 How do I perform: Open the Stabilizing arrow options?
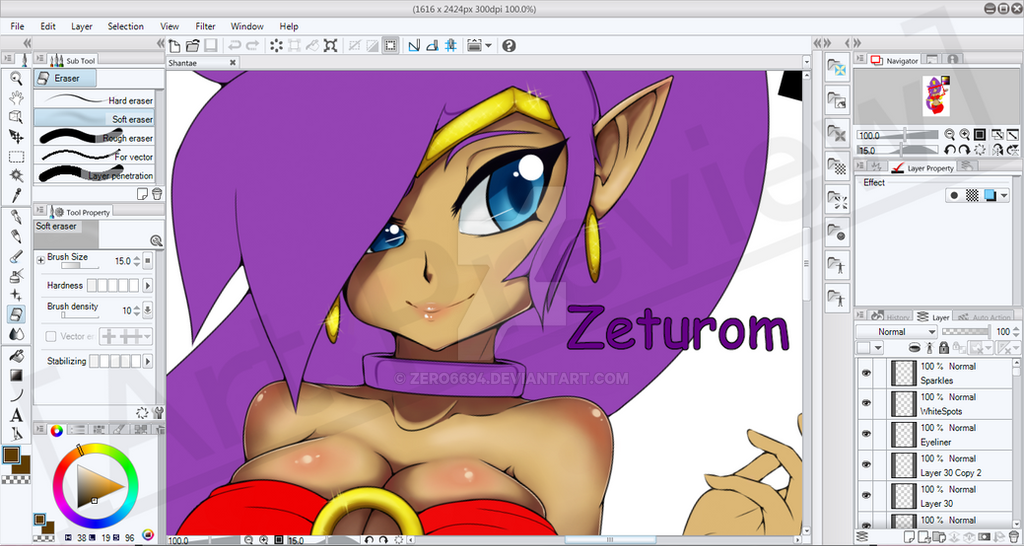(x=148, y=361)
